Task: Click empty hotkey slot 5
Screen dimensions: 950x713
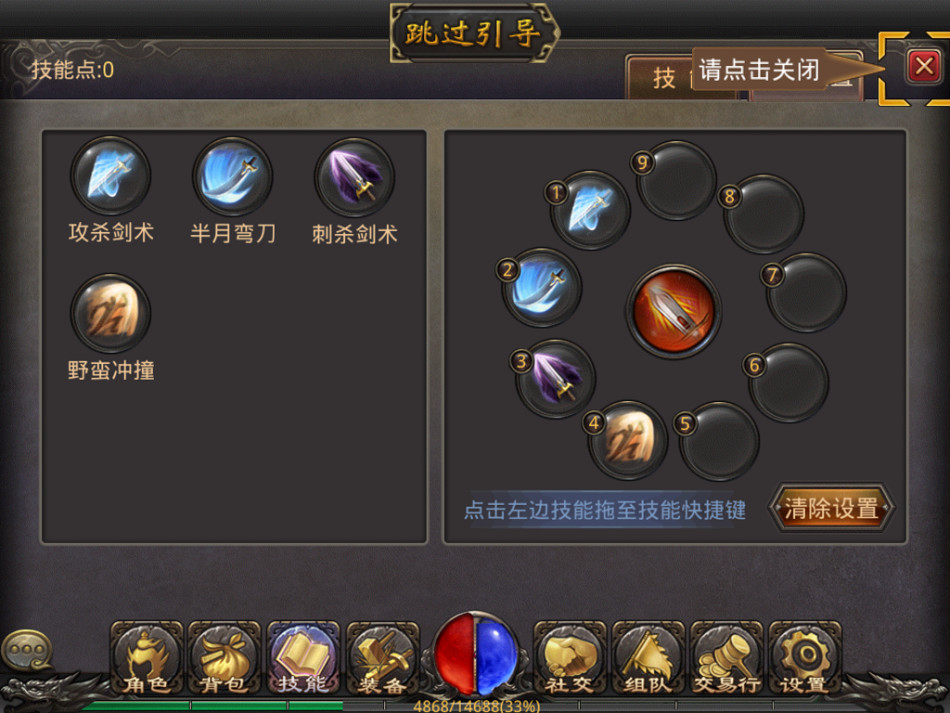Action: click(x=719, y=441)
